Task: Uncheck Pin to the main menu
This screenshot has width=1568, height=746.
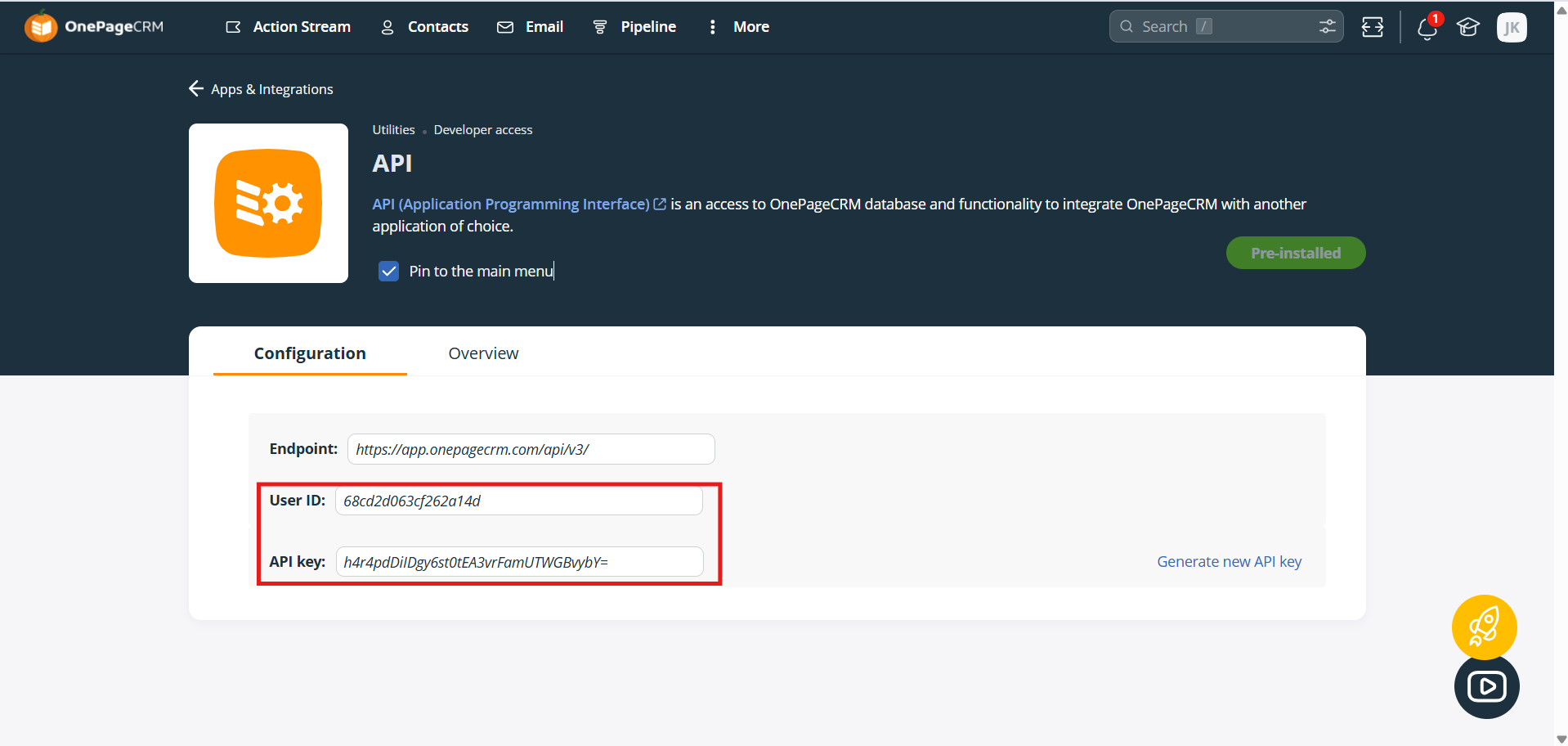Action: 388,271
